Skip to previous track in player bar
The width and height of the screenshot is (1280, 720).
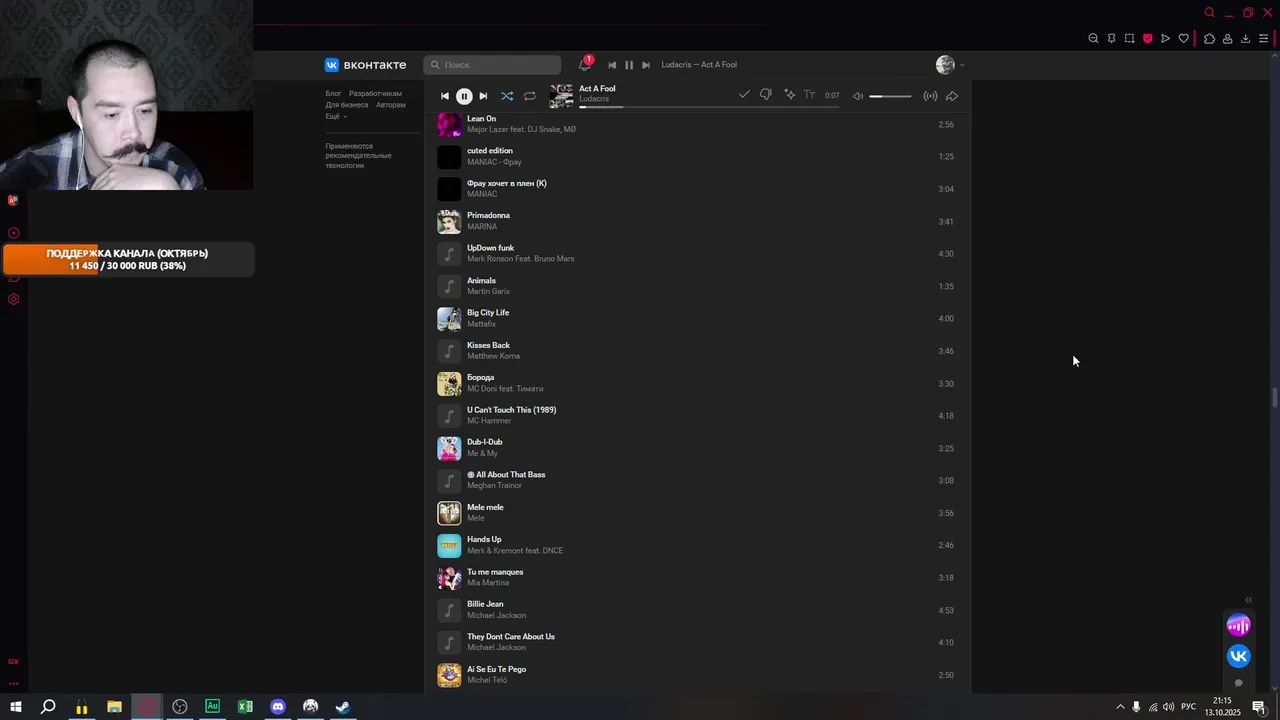point(445,96)
